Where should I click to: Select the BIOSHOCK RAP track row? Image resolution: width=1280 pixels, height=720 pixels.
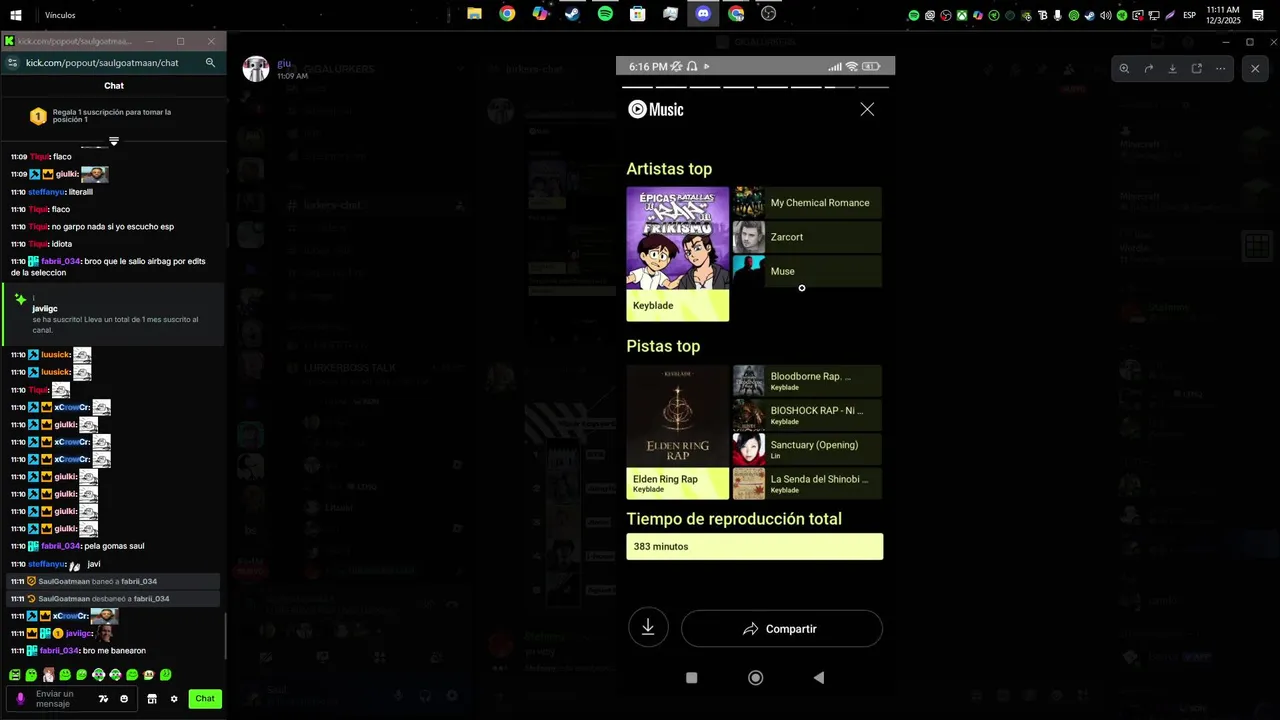[x=807, y=415]
